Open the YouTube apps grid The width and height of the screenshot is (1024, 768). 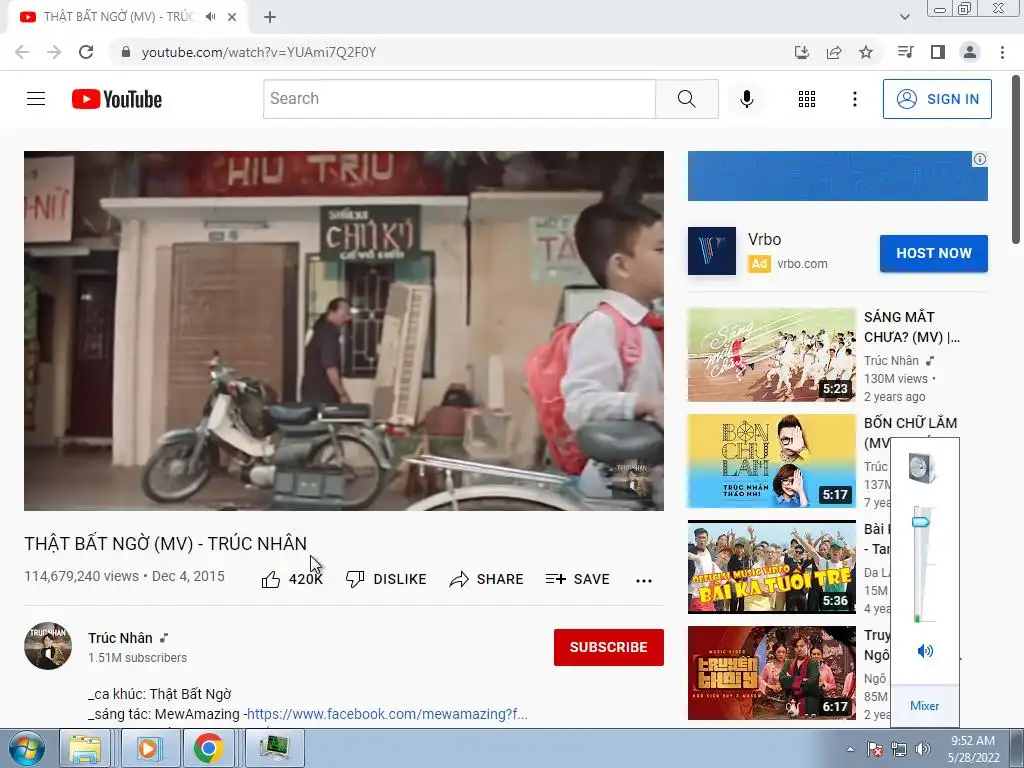pos(807,99)
